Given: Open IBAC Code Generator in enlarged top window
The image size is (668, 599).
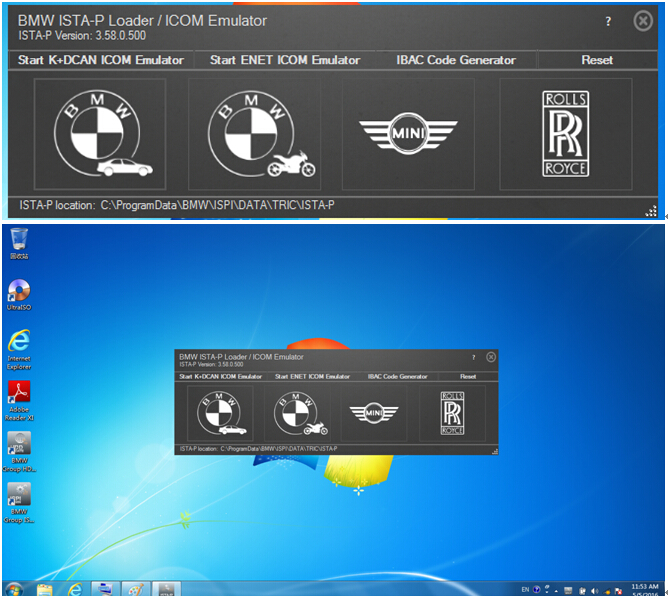Looking at the screenshot, I should click(x=456, y=60).
